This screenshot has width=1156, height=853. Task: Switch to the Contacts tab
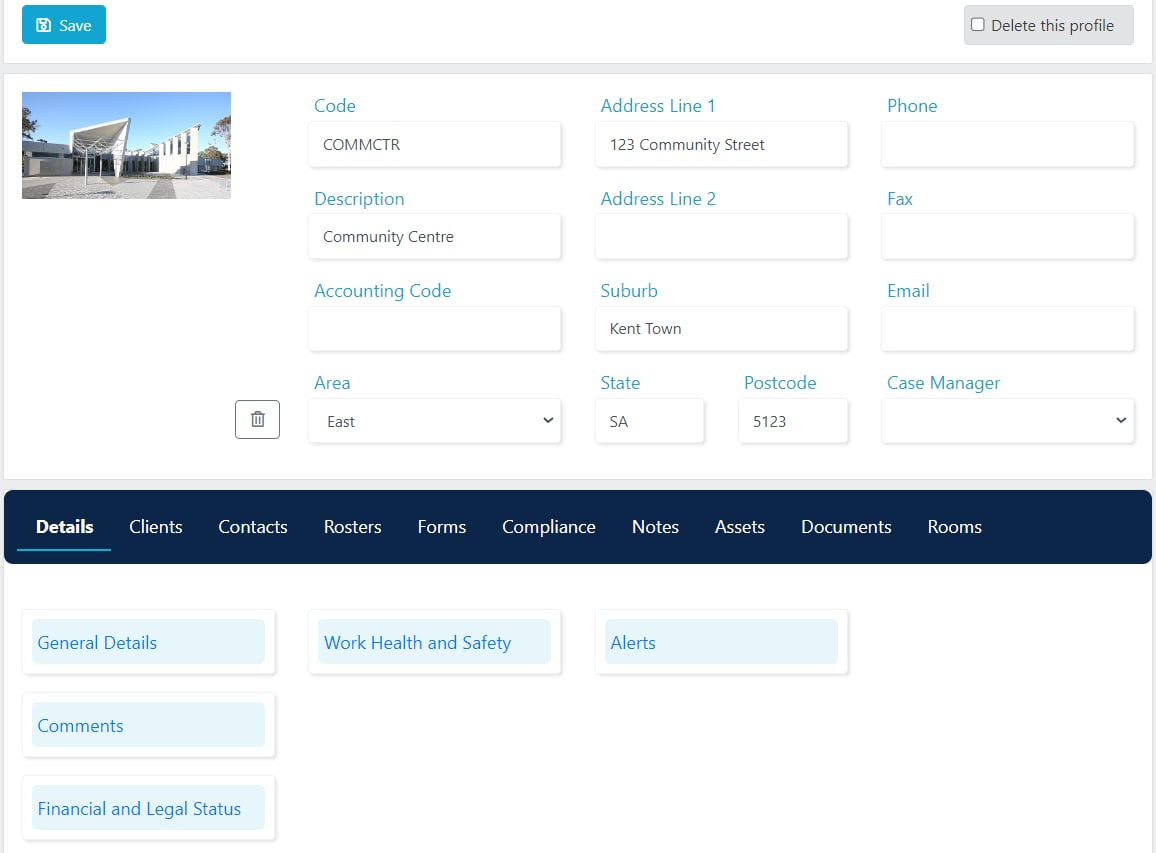coord(253,527)
